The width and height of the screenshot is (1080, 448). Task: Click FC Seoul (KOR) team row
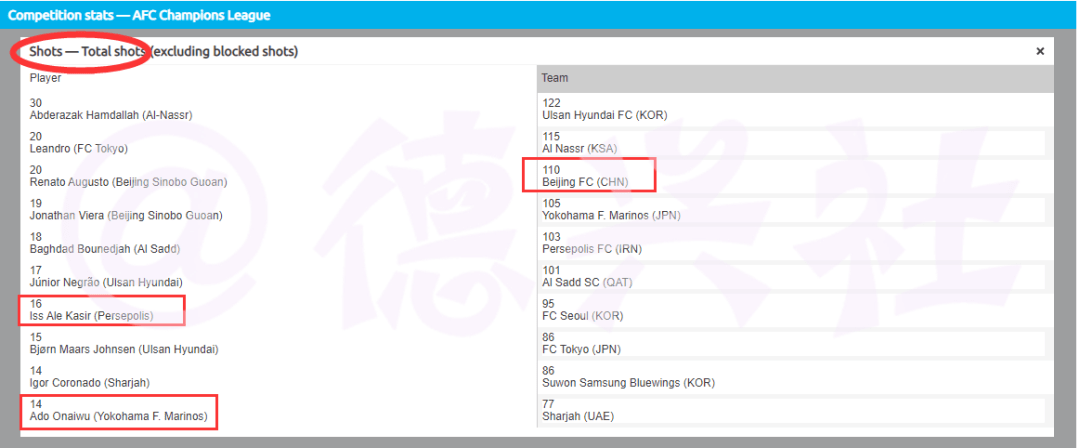pos(796,310)
